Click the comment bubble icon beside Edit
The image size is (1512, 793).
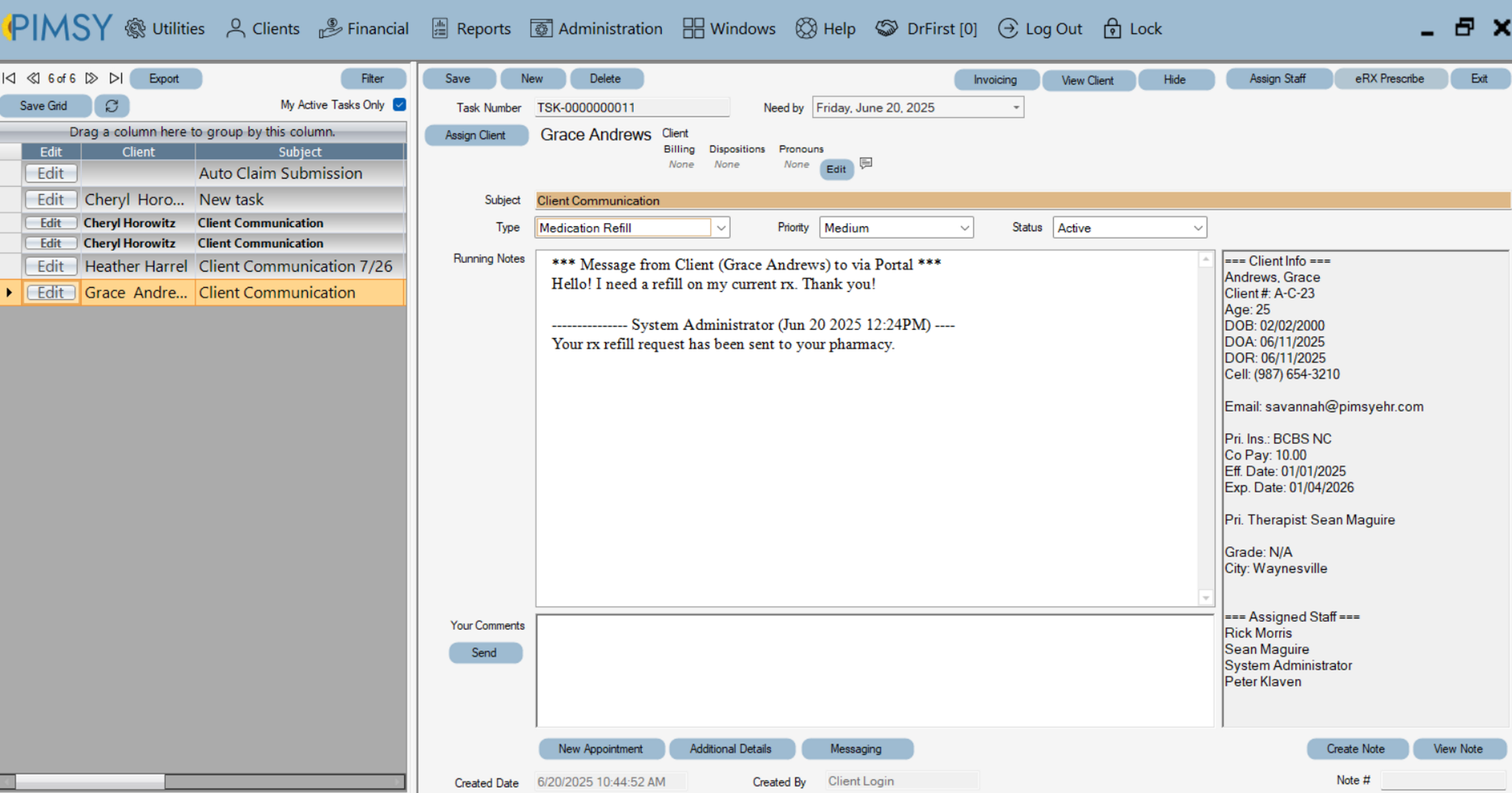pos(866,163)
